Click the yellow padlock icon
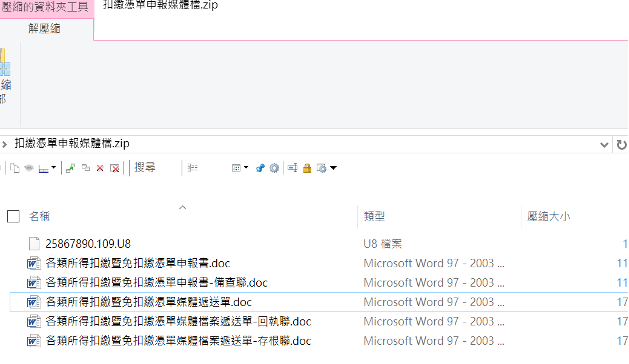 pos(307,168)
